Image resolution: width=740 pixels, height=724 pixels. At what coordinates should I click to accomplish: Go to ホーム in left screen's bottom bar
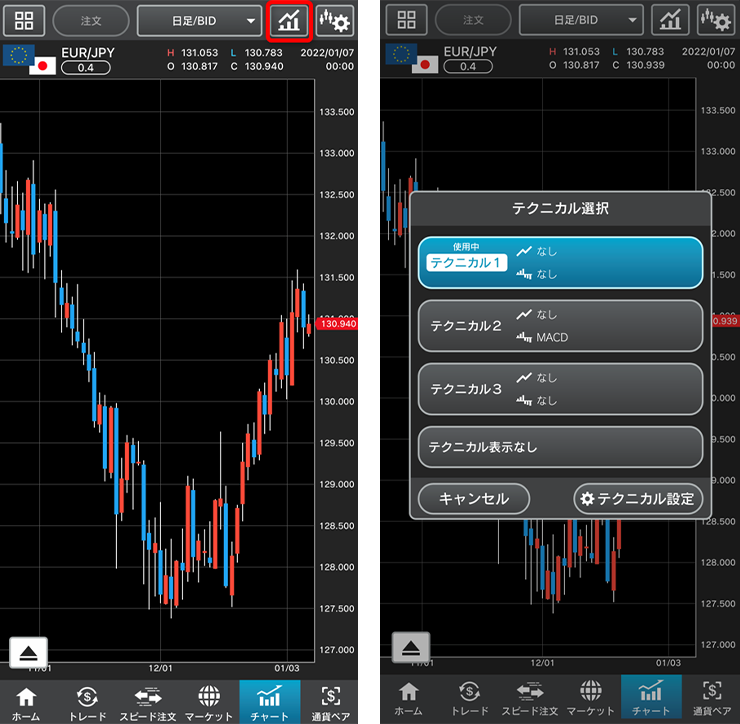coord(26,702)
